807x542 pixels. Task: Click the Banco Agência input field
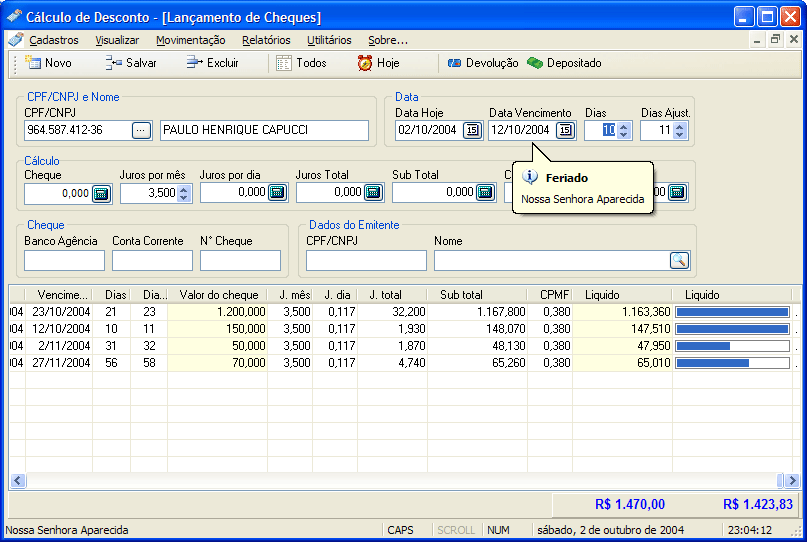coord(64,261)
